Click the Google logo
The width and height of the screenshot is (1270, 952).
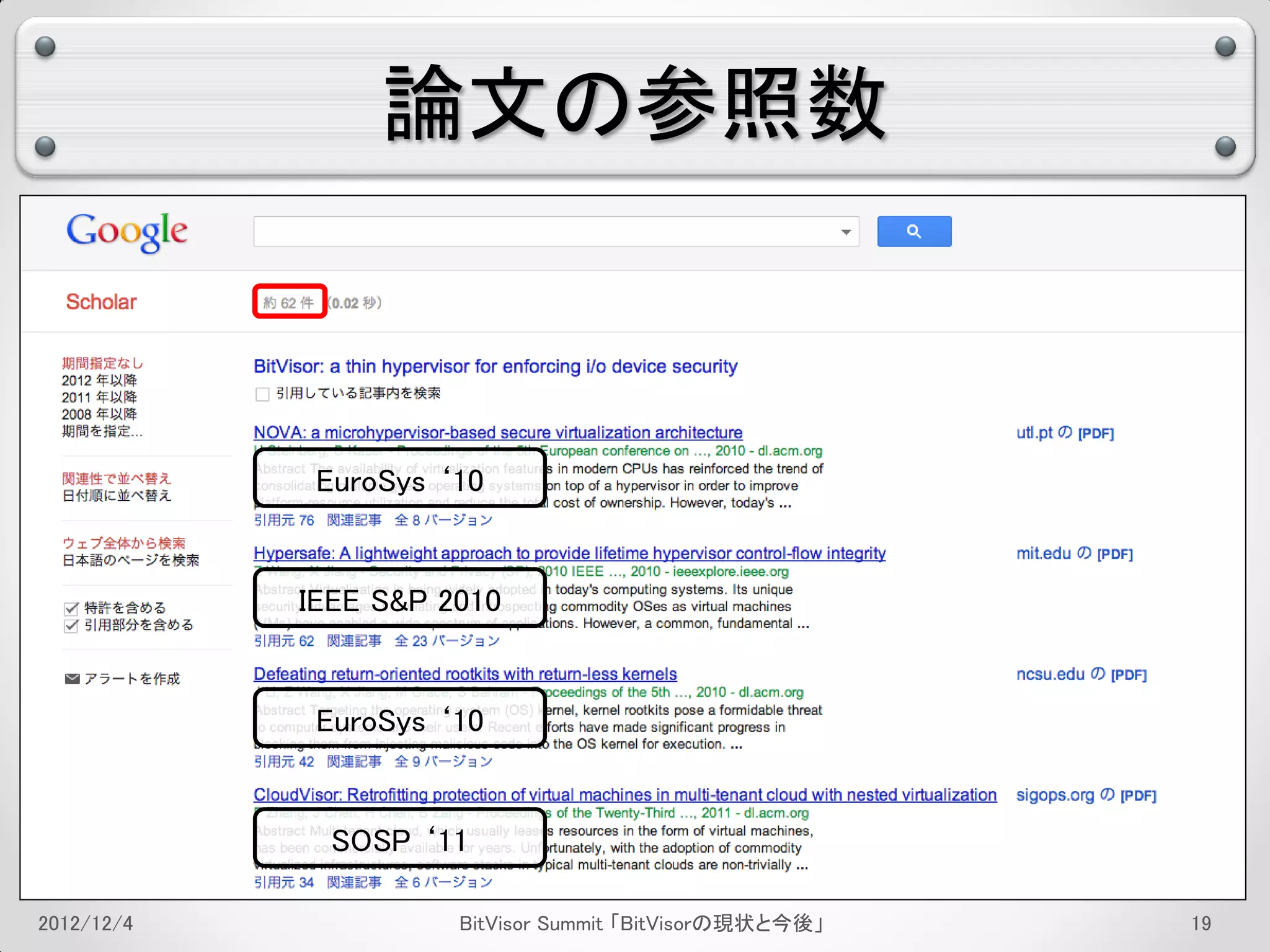(127, 232)
